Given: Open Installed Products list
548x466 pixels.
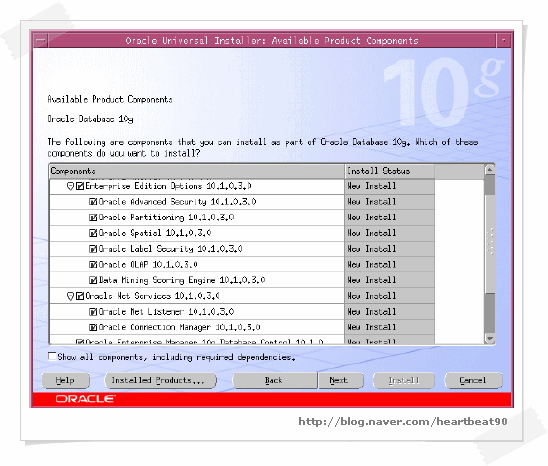Looking at the screenshot, I should 160,380.
